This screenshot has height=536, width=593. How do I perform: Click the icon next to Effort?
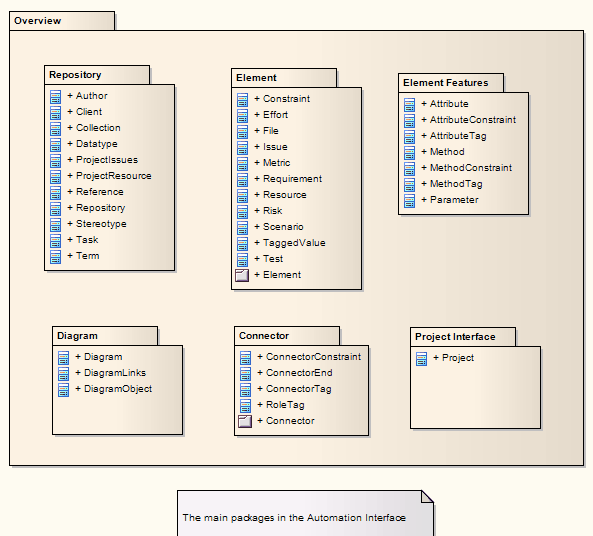[x=242, y=115]
